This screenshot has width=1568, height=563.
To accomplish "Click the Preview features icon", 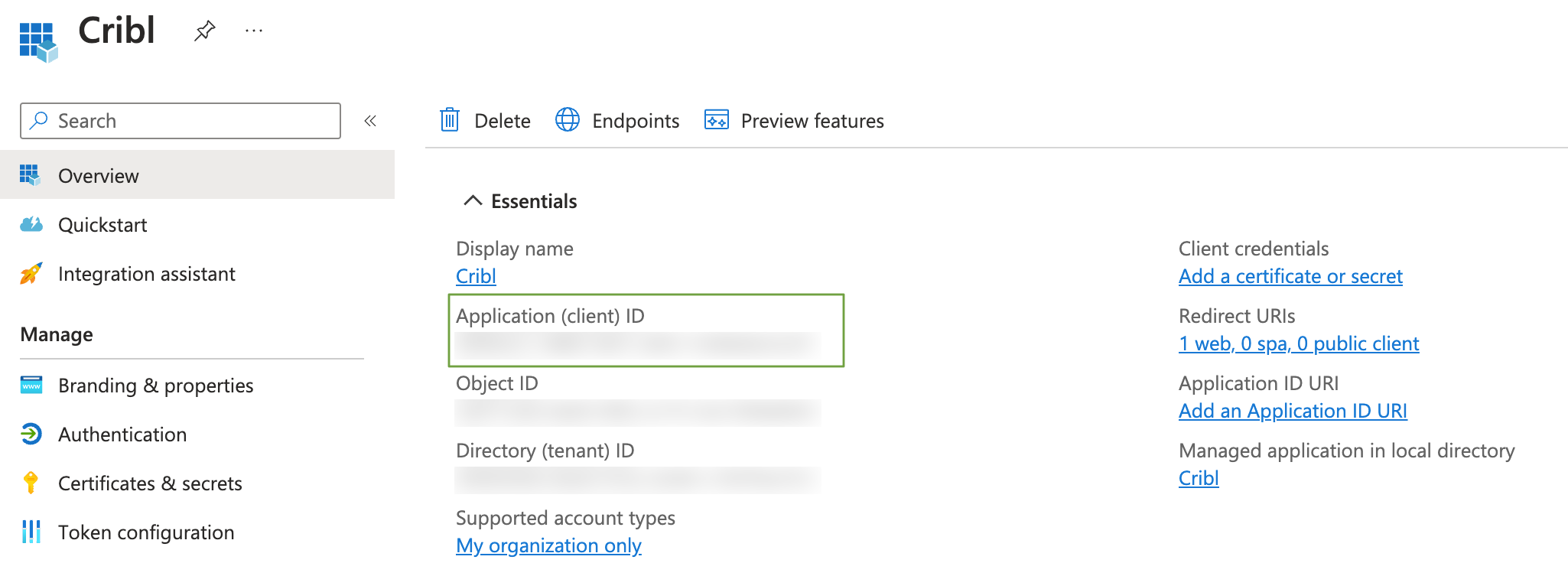I will (x=717, y=120).
